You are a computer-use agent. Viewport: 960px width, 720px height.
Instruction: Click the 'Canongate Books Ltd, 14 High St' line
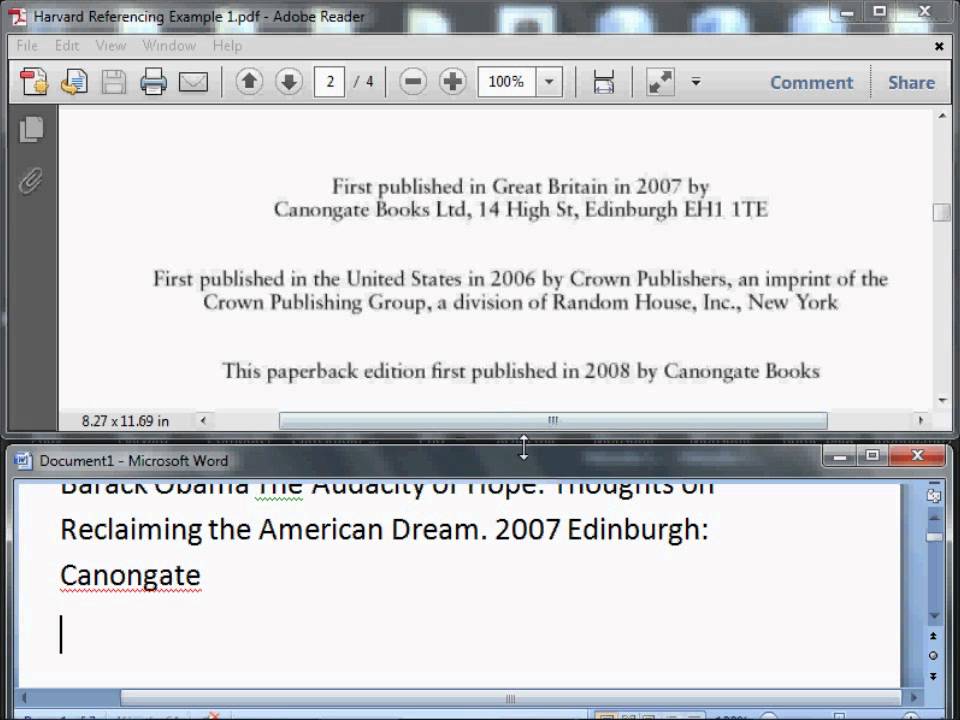[x=520, y=209]
